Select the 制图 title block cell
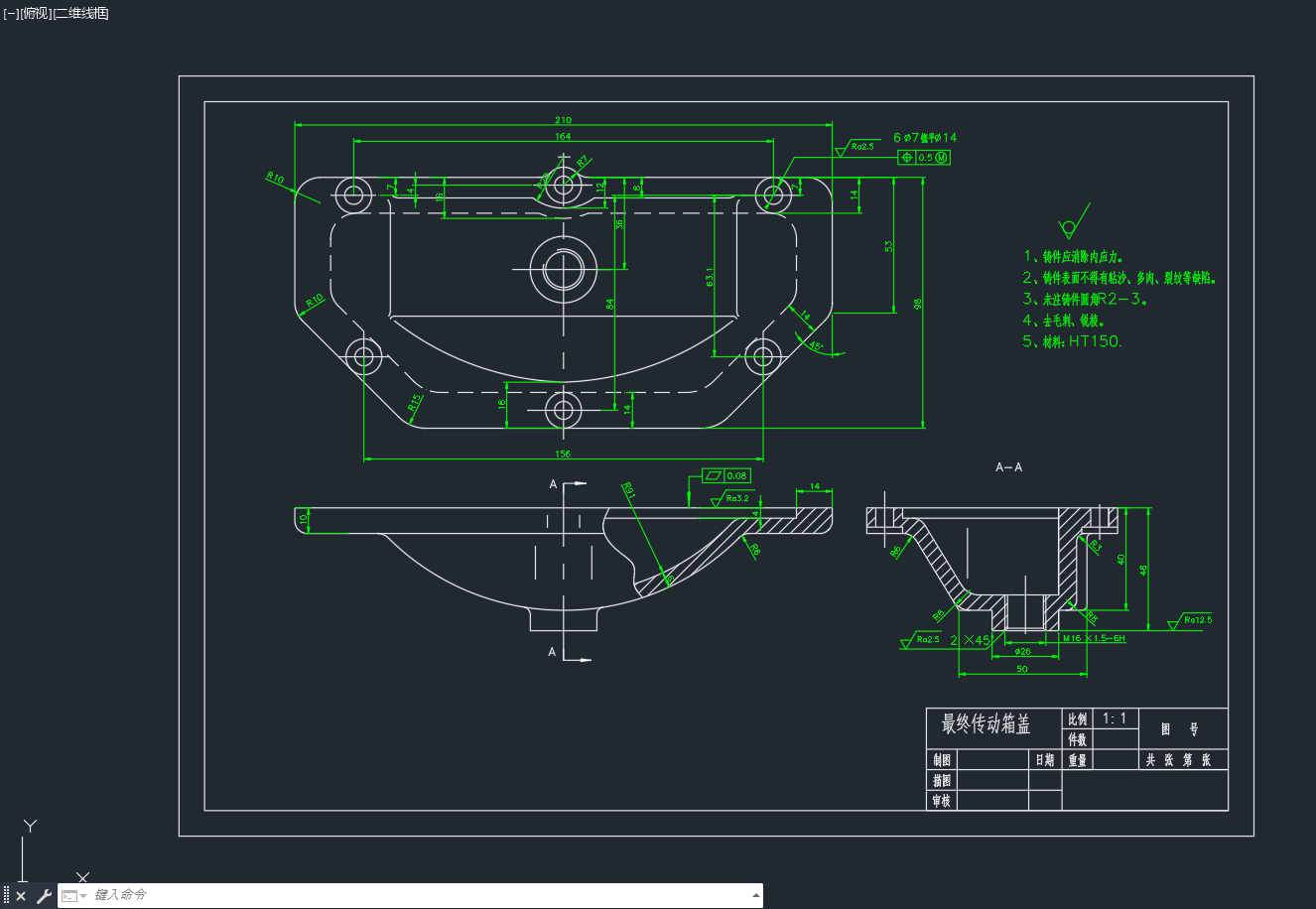 942,760
